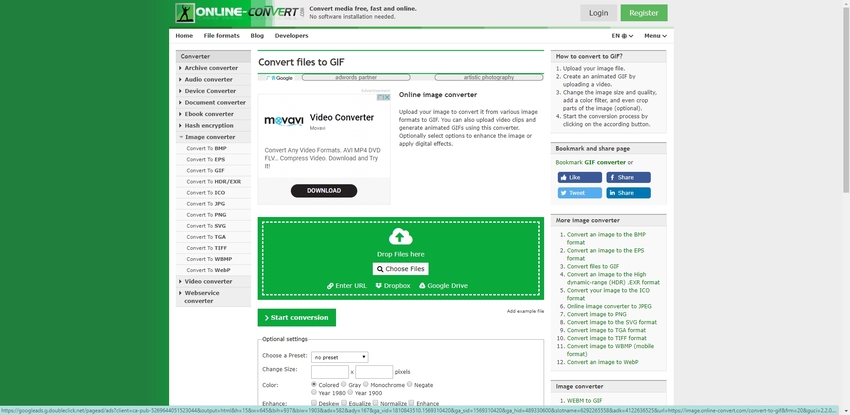This screenshot has height=415, width=850.
Task: Share page via Facebook Share button
Action: [x=629, y=177]
